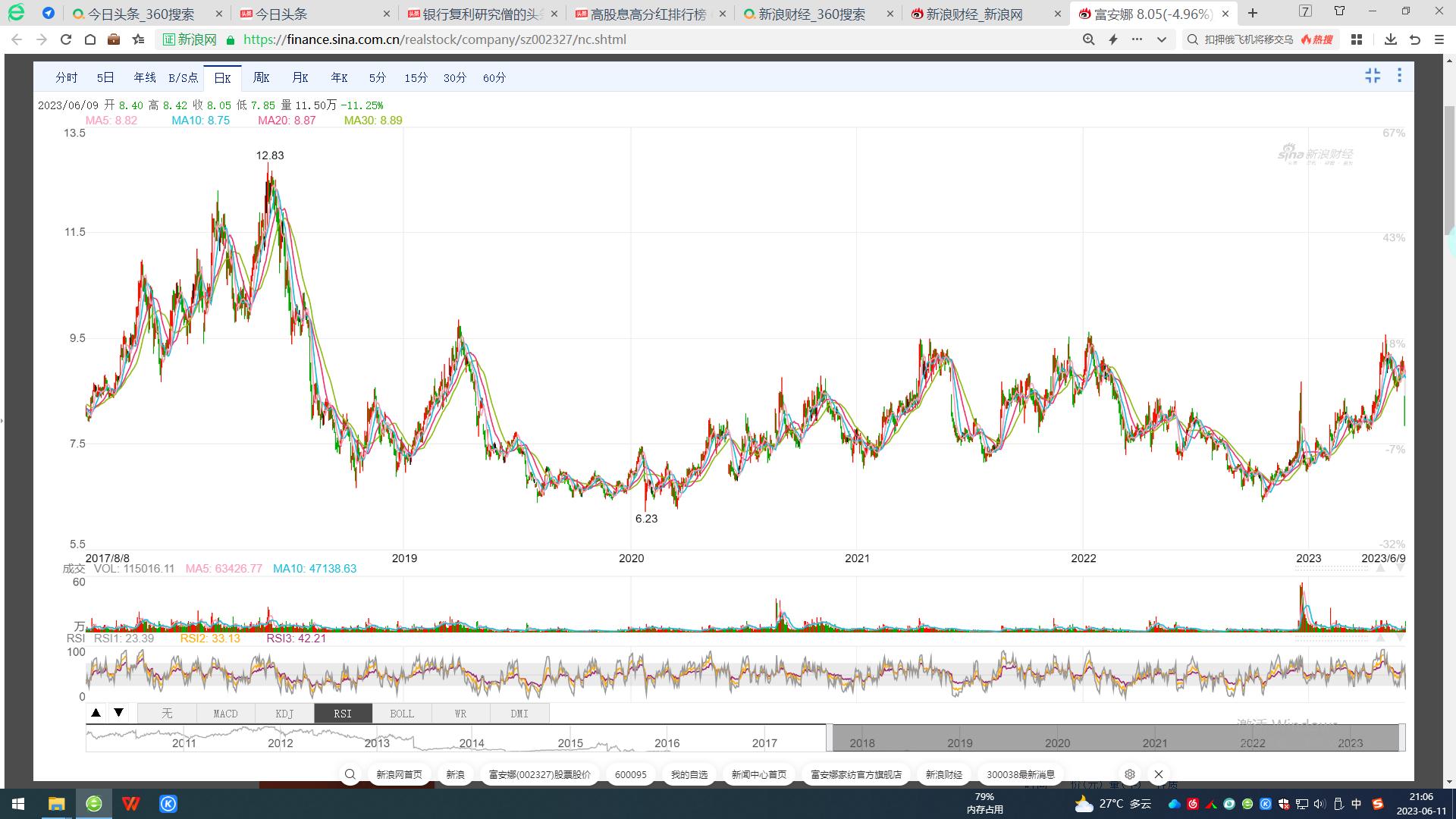Open the browser extensions grid icon
Viewport: 1456px width, 819px height.
point(1357,39)
